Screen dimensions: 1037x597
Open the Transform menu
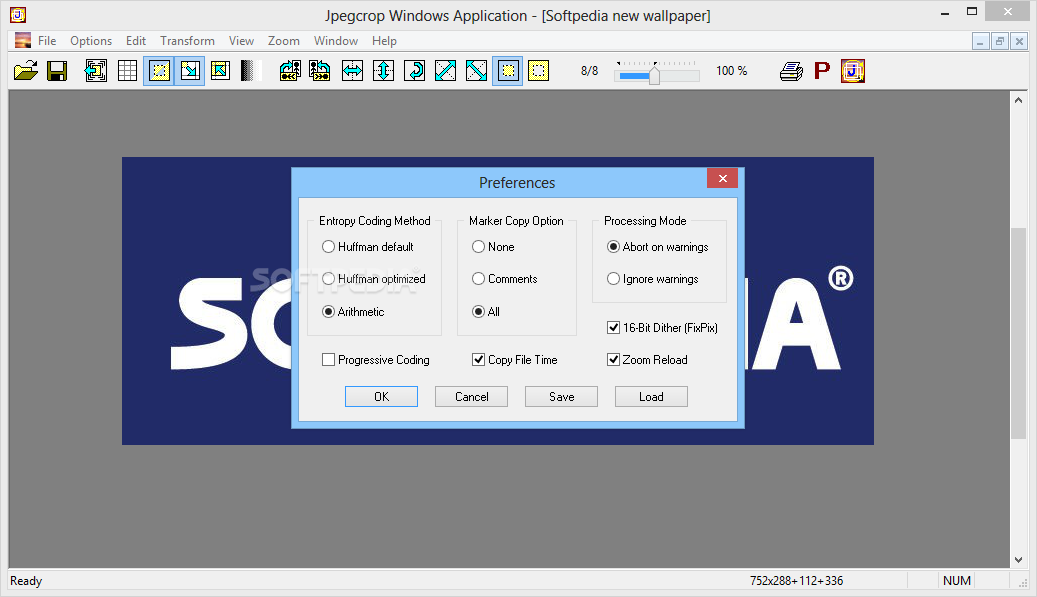187,40
